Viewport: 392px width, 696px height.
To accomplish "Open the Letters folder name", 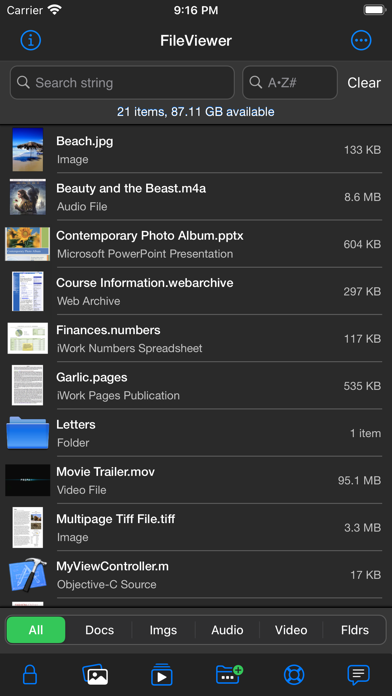I will [x=75, y=425].
